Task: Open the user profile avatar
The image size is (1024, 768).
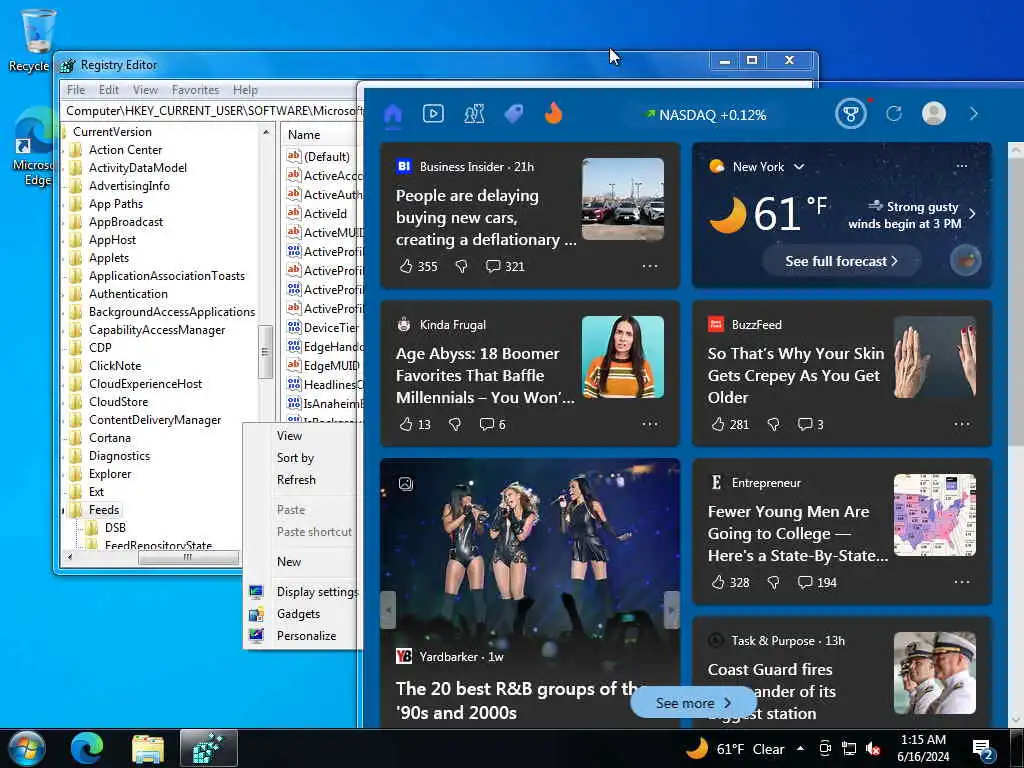Action: click(x=934, y=114)
